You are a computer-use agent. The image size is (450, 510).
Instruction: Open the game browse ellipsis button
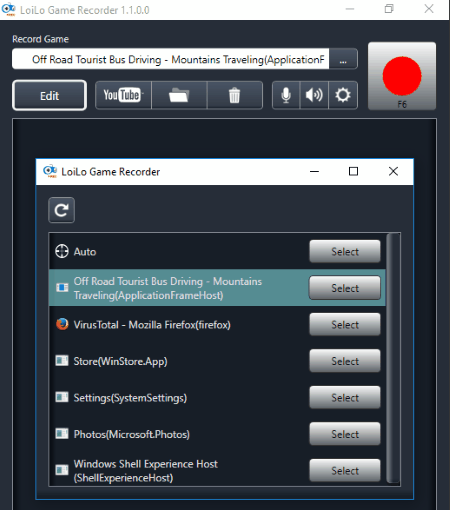[343, 59]
